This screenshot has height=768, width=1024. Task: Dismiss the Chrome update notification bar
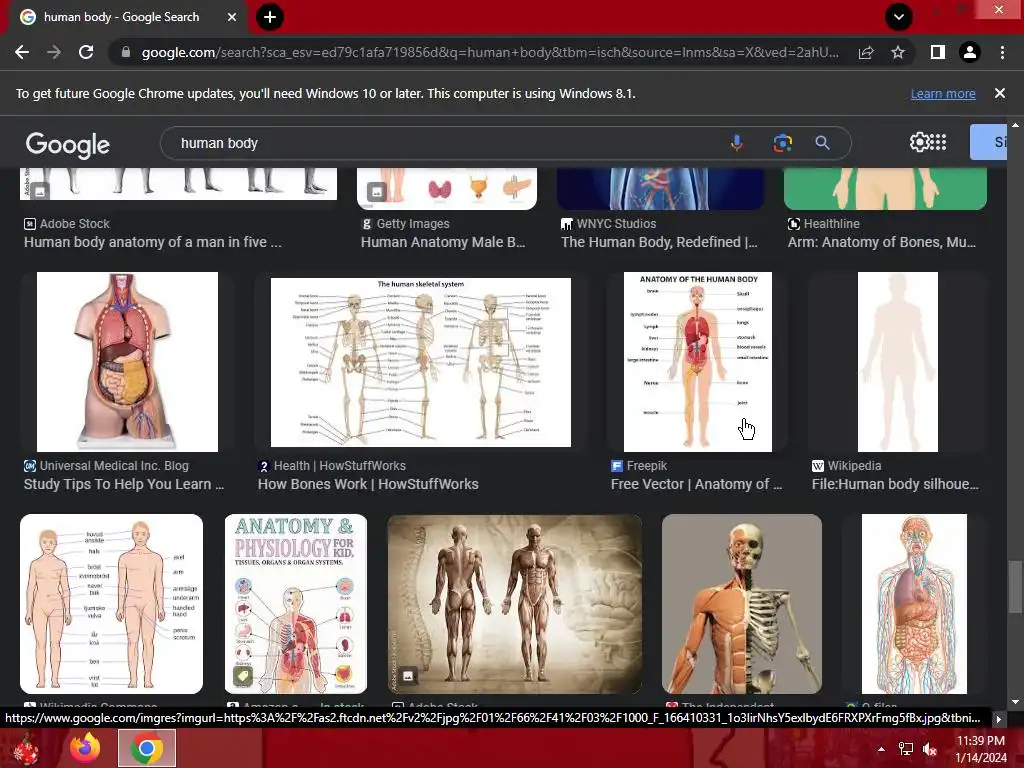(999, 93)
